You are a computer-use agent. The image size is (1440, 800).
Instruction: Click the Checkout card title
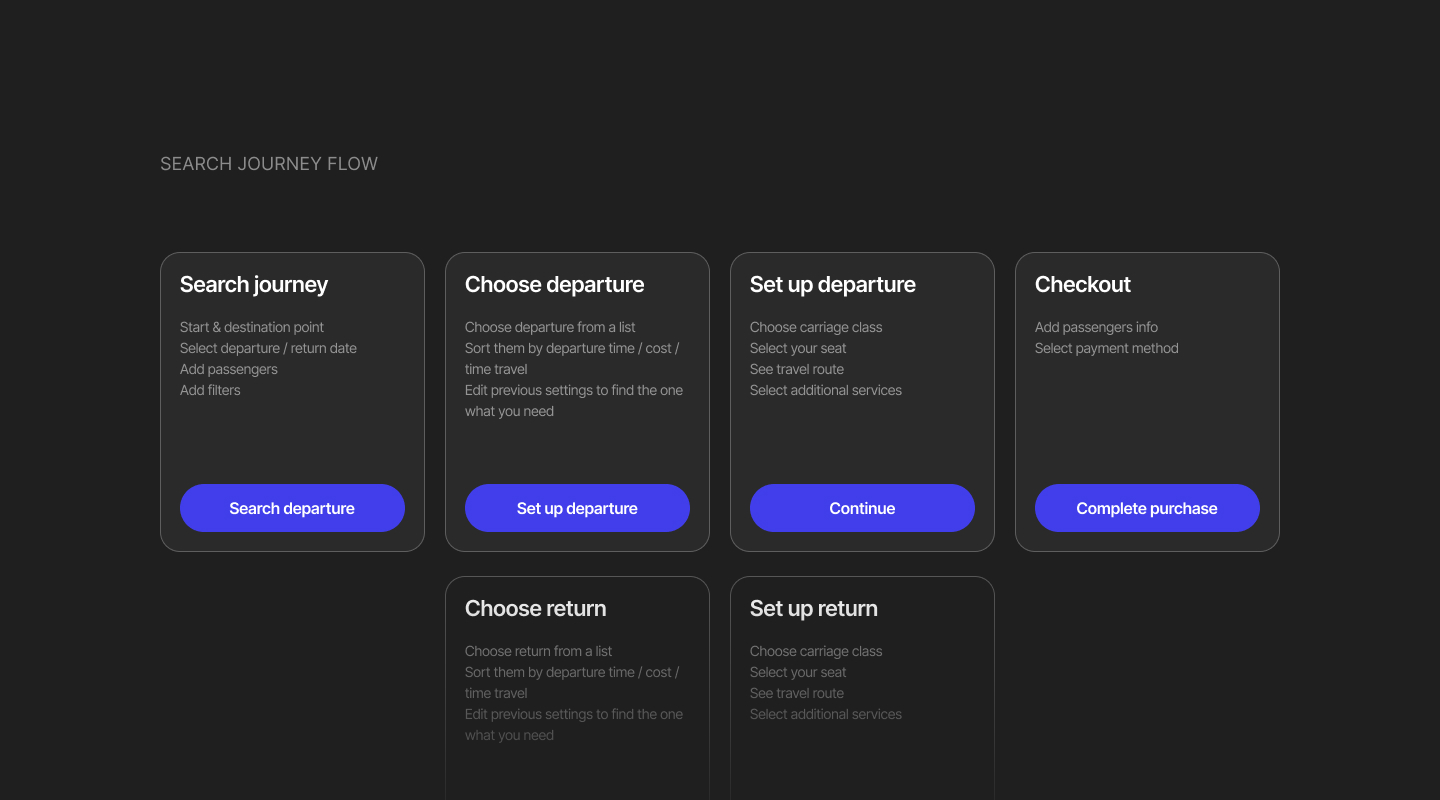(x=1082, y=285)
